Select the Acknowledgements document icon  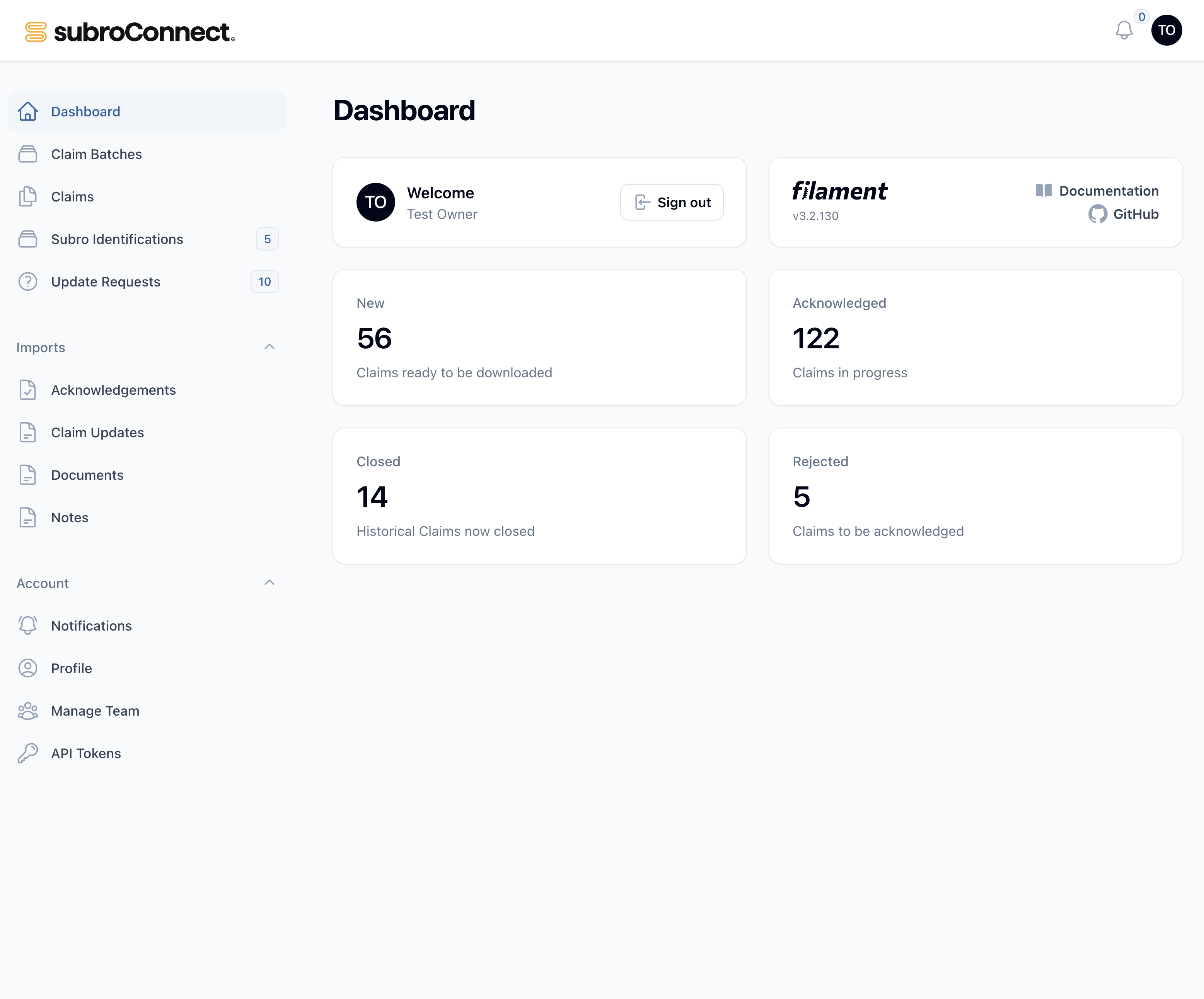tap(28, 390)
